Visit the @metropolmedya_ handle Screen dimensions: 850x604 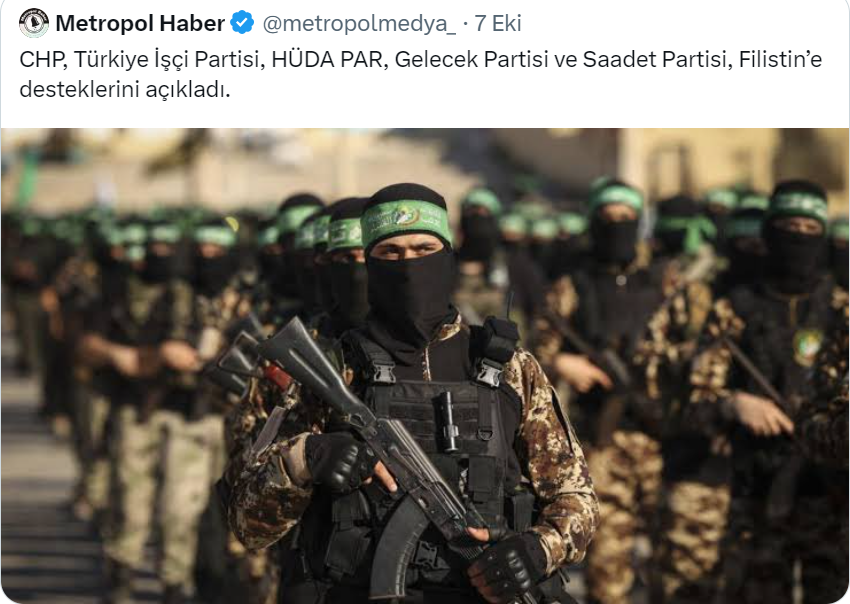pos(359,23)
